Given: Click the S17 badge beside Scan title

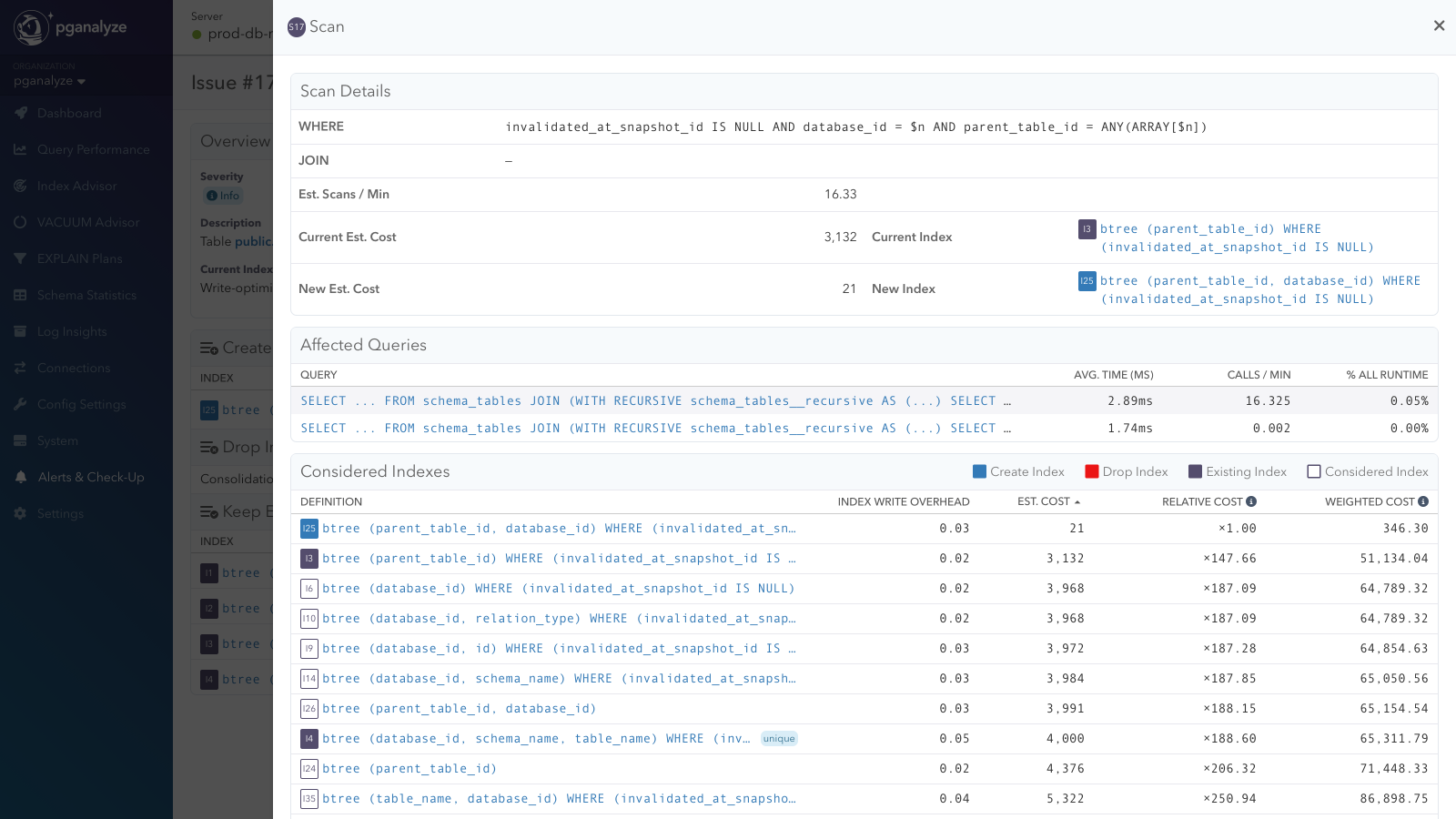Looking at the screenshot, I should (297, 27).
